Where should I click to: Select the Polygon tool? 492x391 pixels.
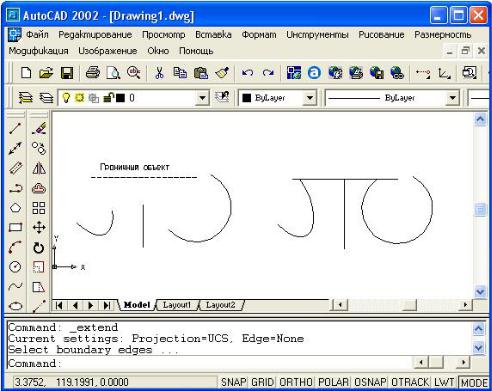tap(15, 208)
